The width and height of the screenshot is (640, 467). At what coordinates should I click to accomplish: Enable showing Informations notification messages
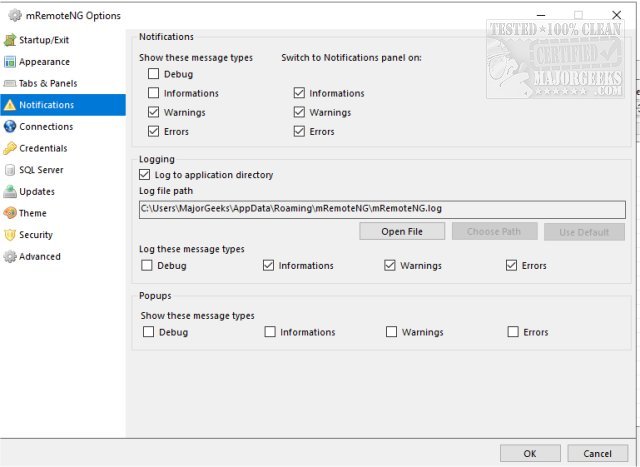point(153,93)
